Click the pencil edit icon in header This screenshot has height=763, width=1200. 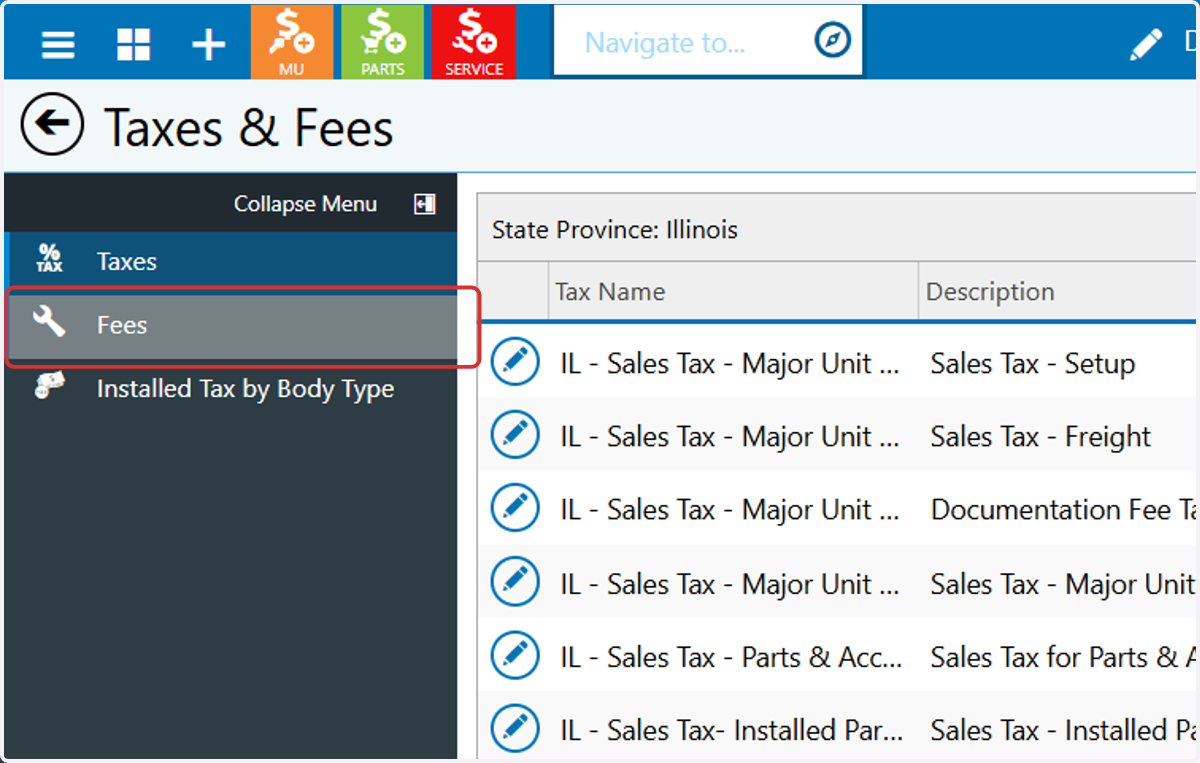click(1146, 44)
